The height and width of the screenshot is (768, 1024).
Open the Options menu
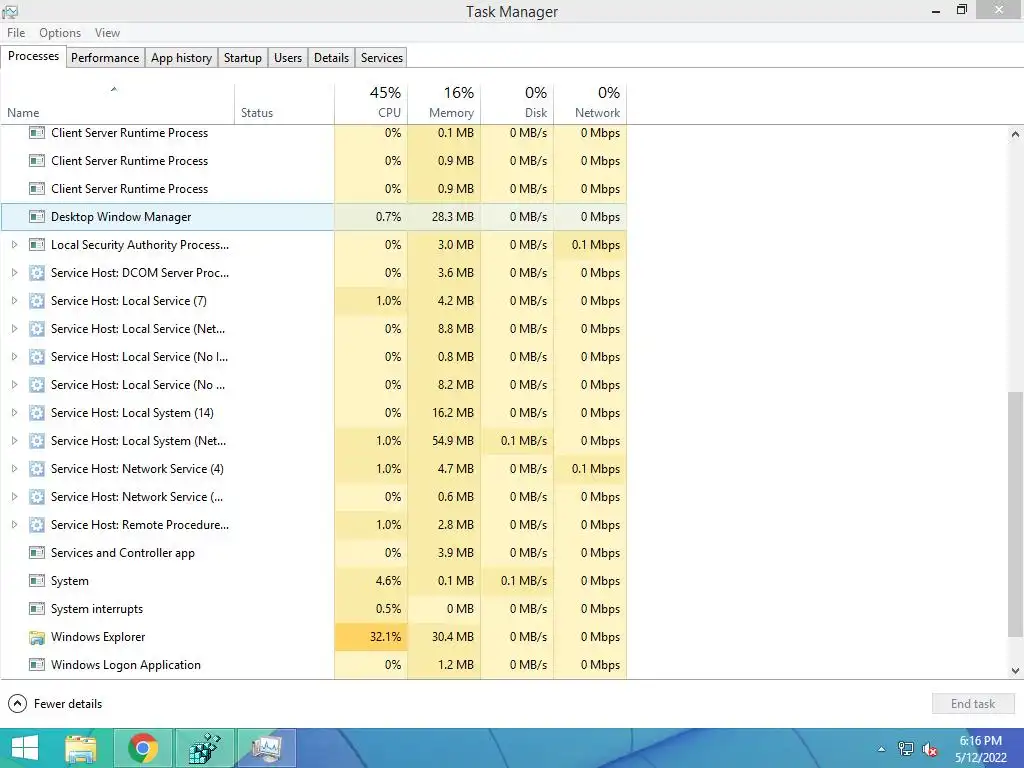pyautogui.click(x=60, y=33)
